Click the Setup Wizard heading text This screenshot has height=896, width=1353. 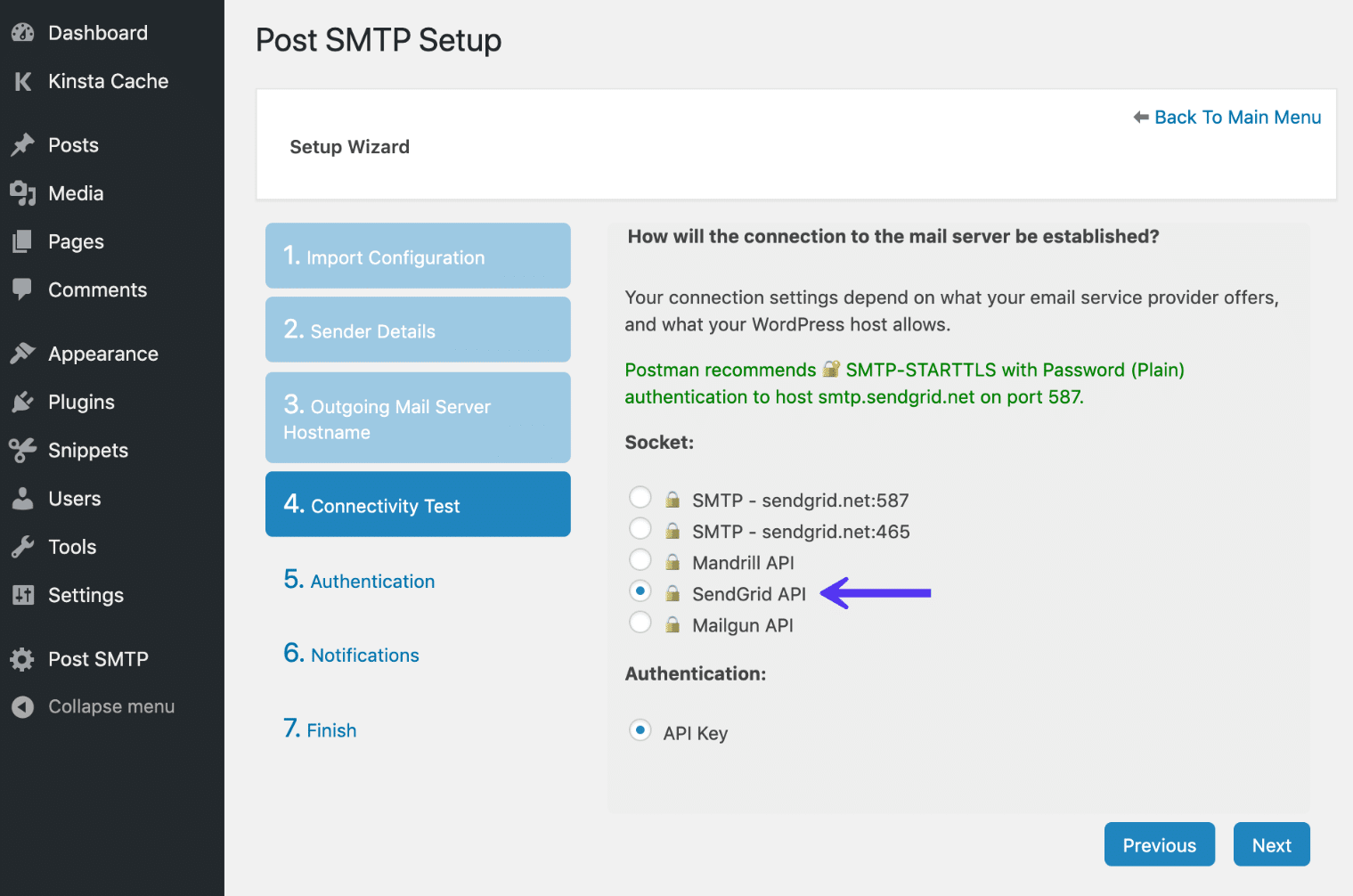click(349, 147)
